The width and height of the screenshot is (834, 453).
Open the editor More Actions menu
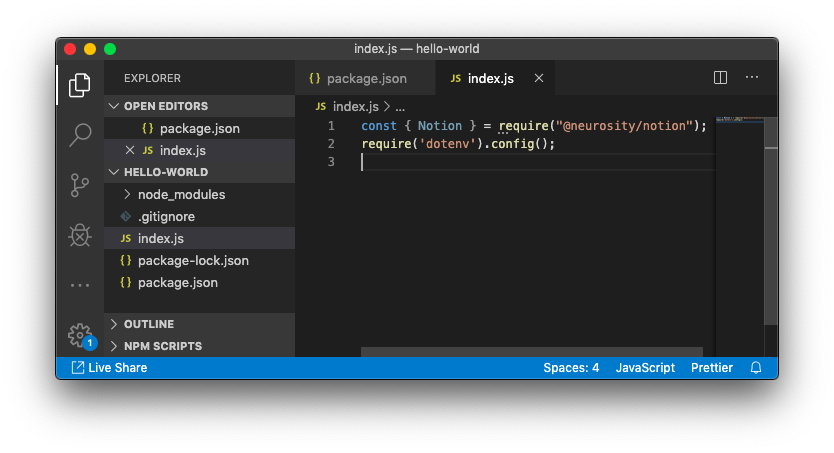[x=752, y=78]
